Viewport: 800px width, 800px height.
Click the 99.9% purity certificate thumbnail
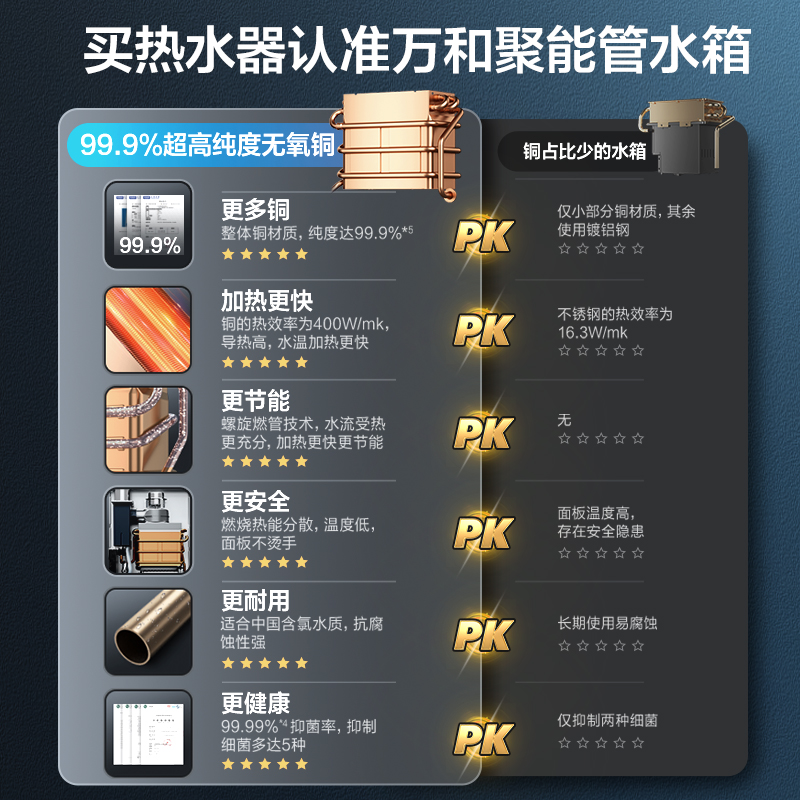click(148, 225)
